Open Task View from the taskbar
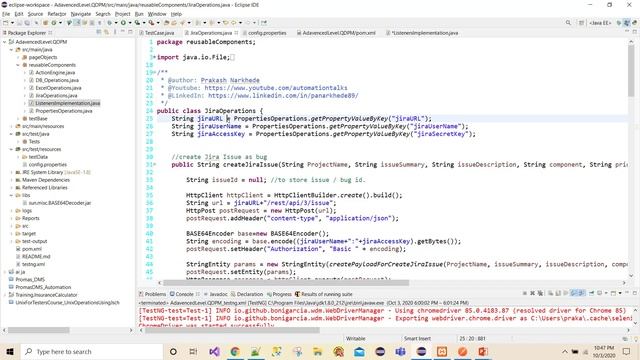Screen dimensions: 640x360 (x=193, y=351)
